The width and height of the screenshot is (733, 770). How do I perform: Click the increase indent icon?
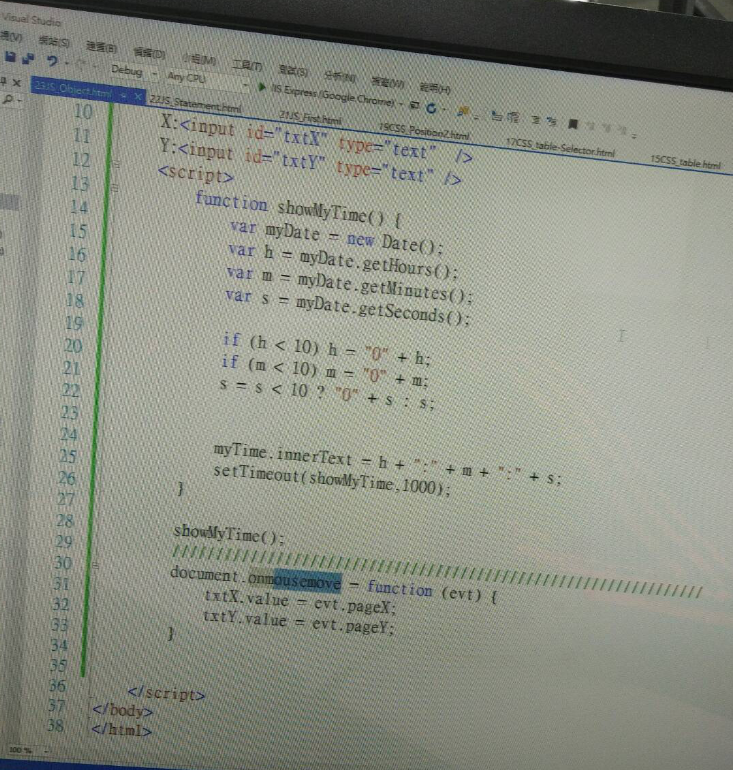pyautogui.click(x=513, y=117)
